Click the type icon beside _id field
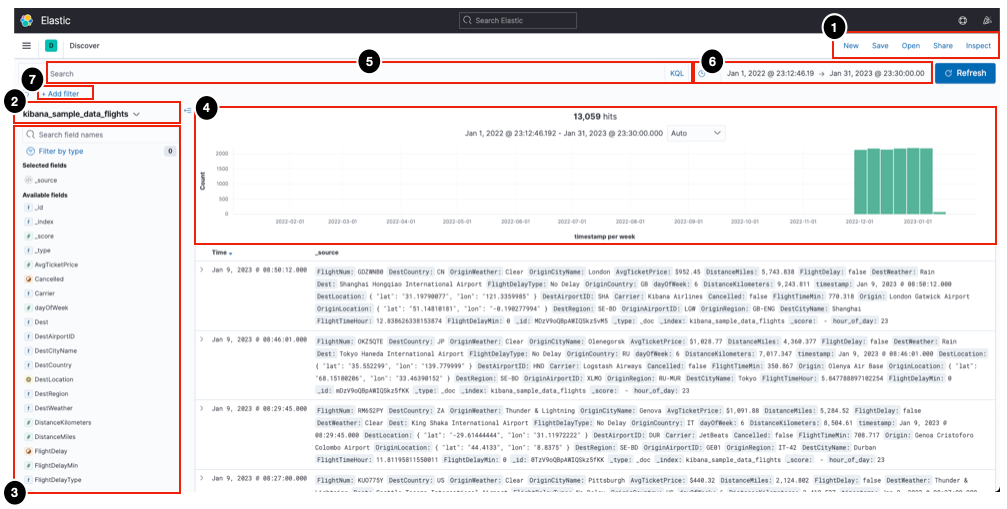 point(28,207)
